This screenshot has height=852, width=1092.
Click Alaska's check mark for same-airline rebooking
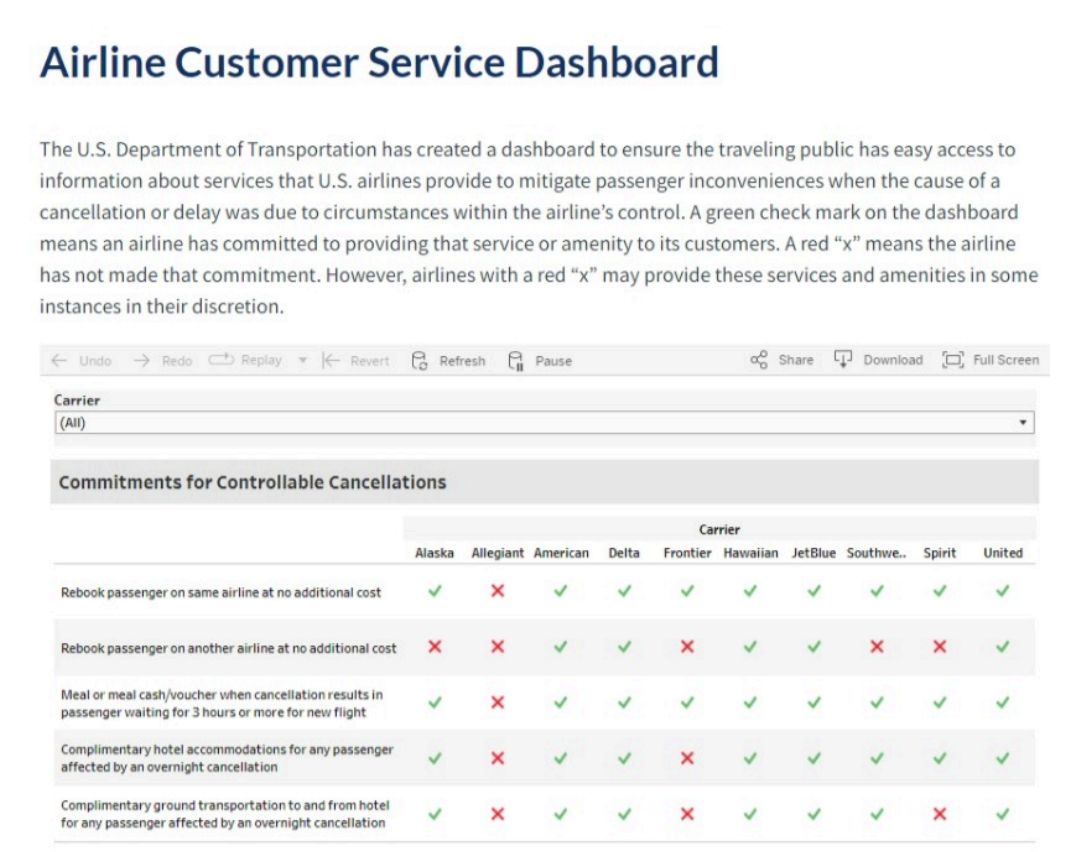point(435,591)
